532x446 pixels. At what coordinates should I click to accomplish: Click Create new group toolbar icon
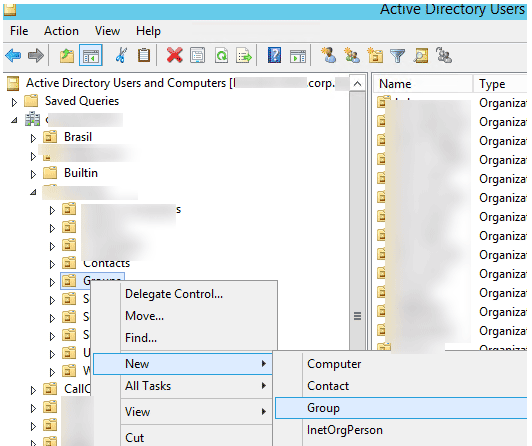(x=352, y=55)
